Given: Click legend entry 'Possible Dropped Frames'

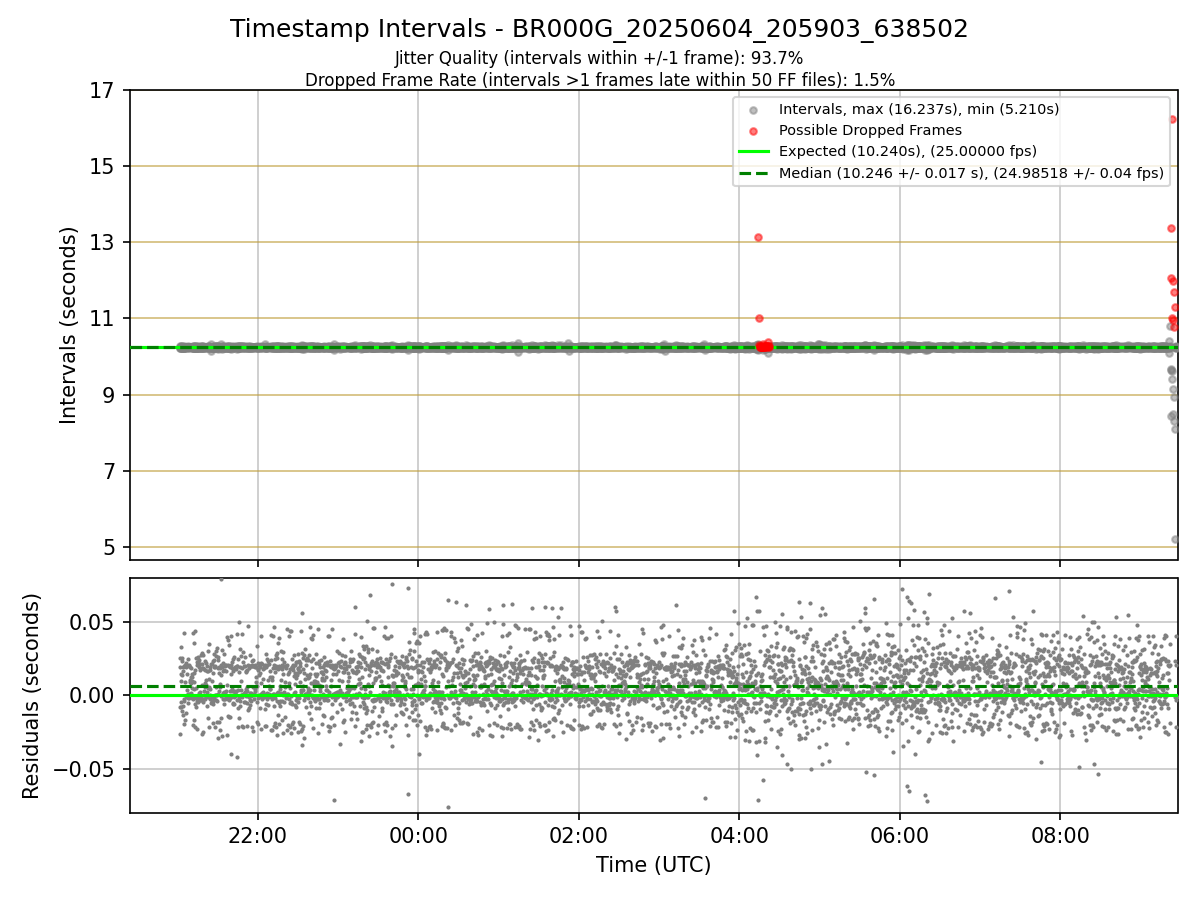Looking at the screenshot, I should (x=870, y=130).
